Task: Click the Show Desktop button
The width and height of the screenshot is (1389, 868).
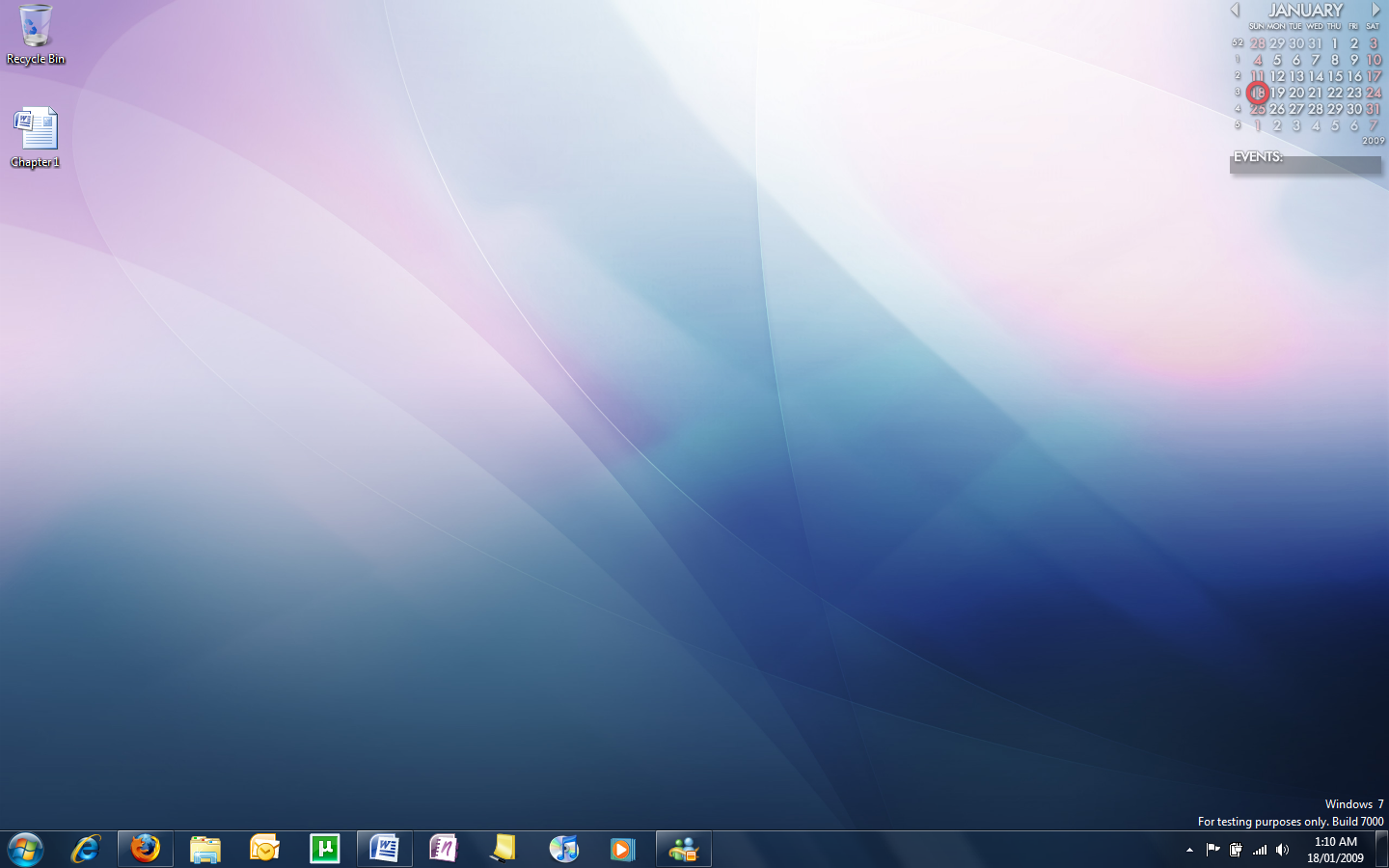Action: pos(1381,850)
